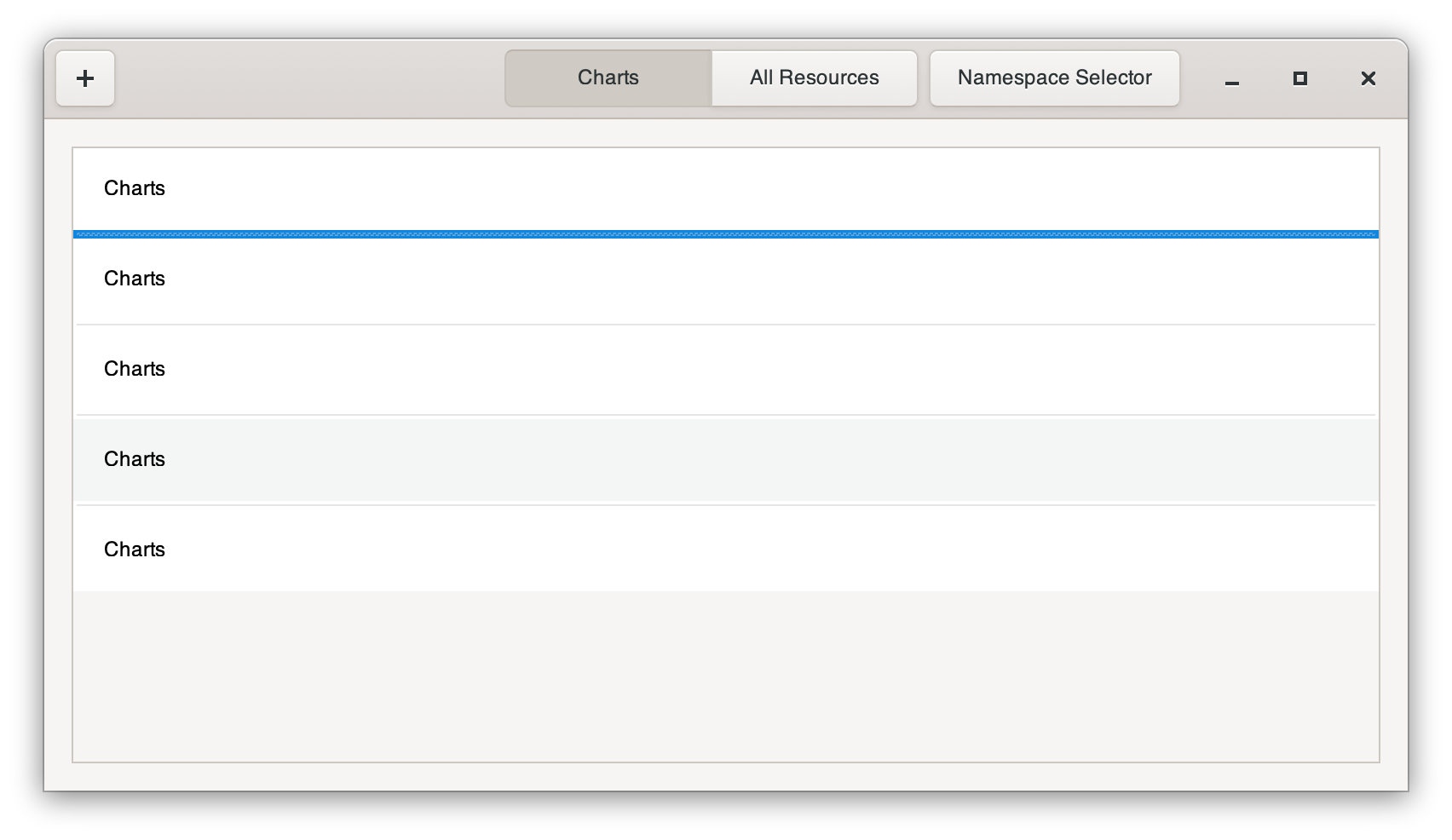Open the Namespace Selector
Screen dimensions: 1452x840
(x=1055, y=78)
